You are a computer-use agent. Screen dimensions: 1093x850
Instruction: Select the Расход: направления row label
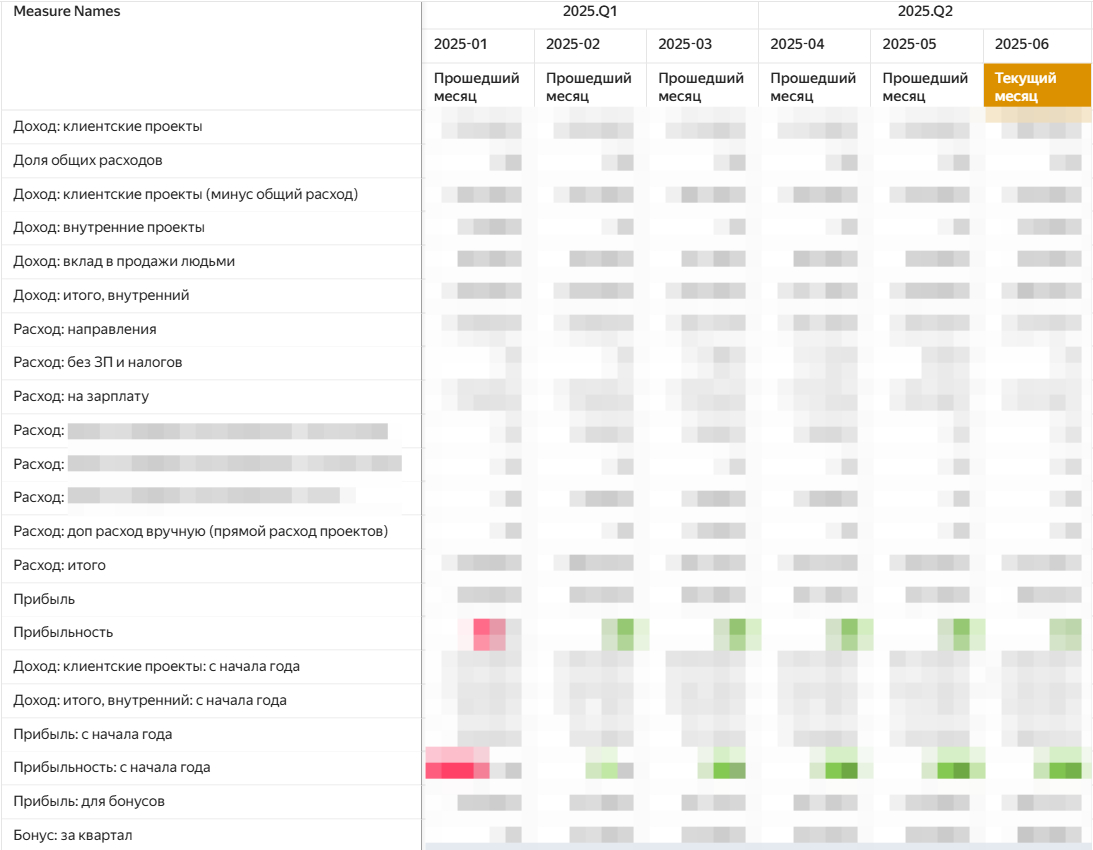click(85, 329)
